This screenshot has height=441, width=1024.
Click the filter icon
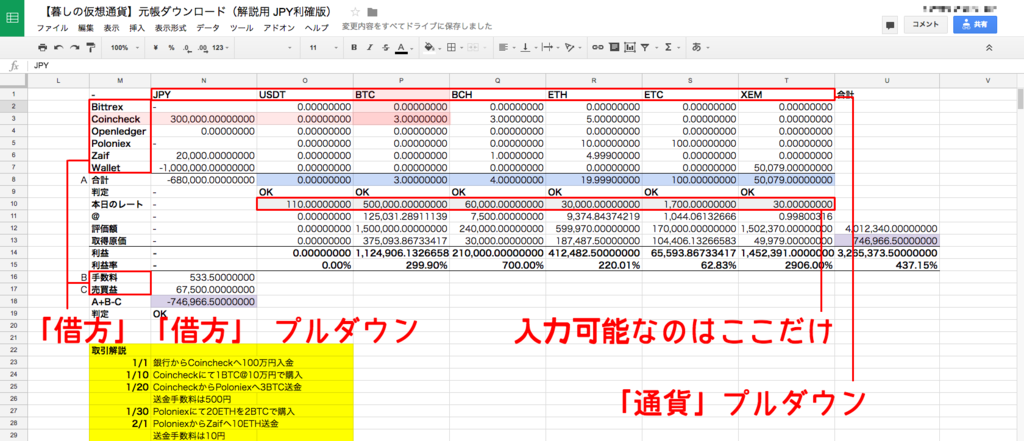tap(646, 48)
